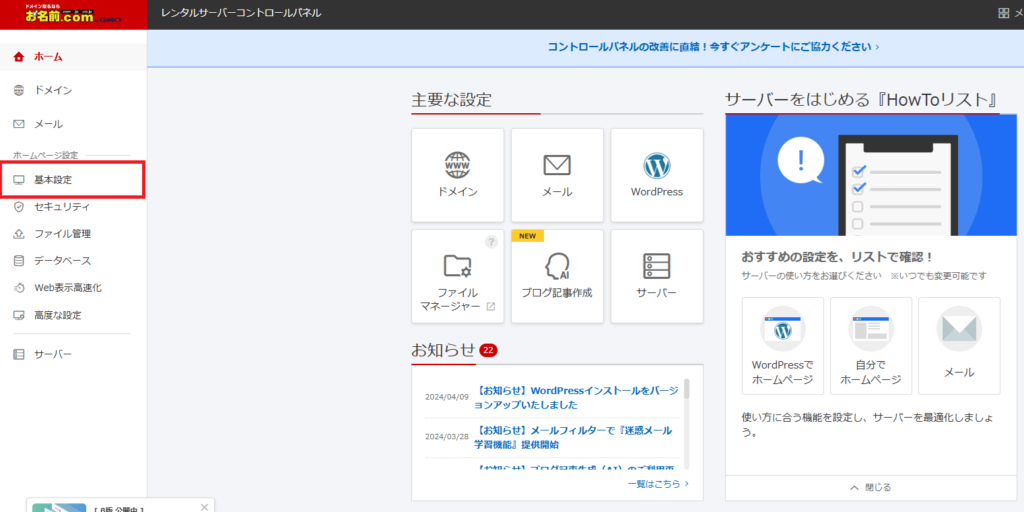The height and width of the screenshot is (512, 1024).
Task: Click the お知らせ heading text
Action: pyautogui.click(x=443, y=351)
